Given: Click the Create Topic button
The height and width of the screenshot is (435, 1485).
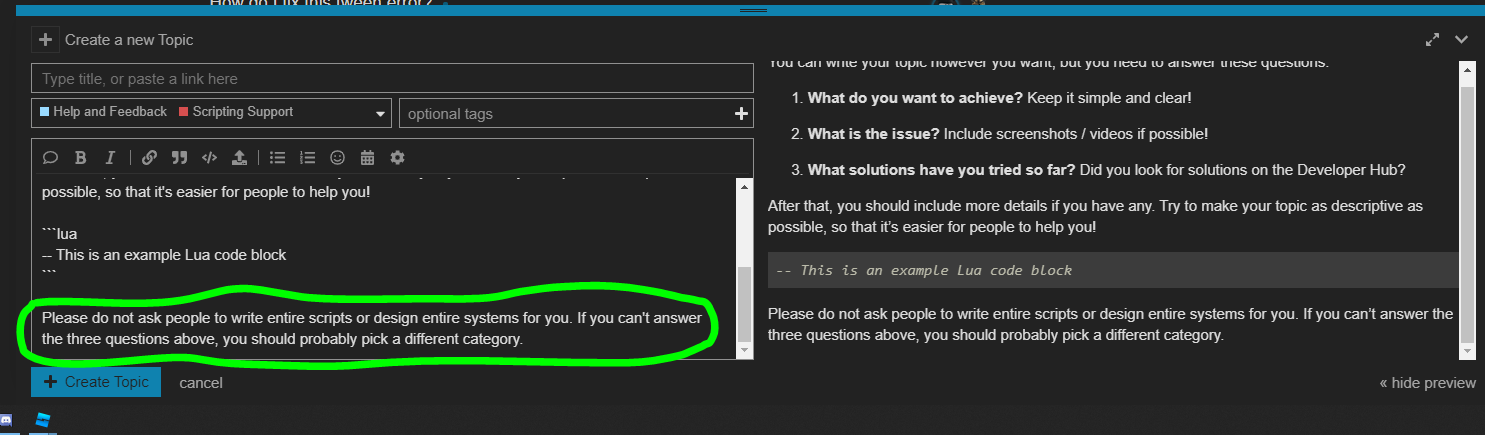Looking at the screenshot, I should (x=96, y=382).
